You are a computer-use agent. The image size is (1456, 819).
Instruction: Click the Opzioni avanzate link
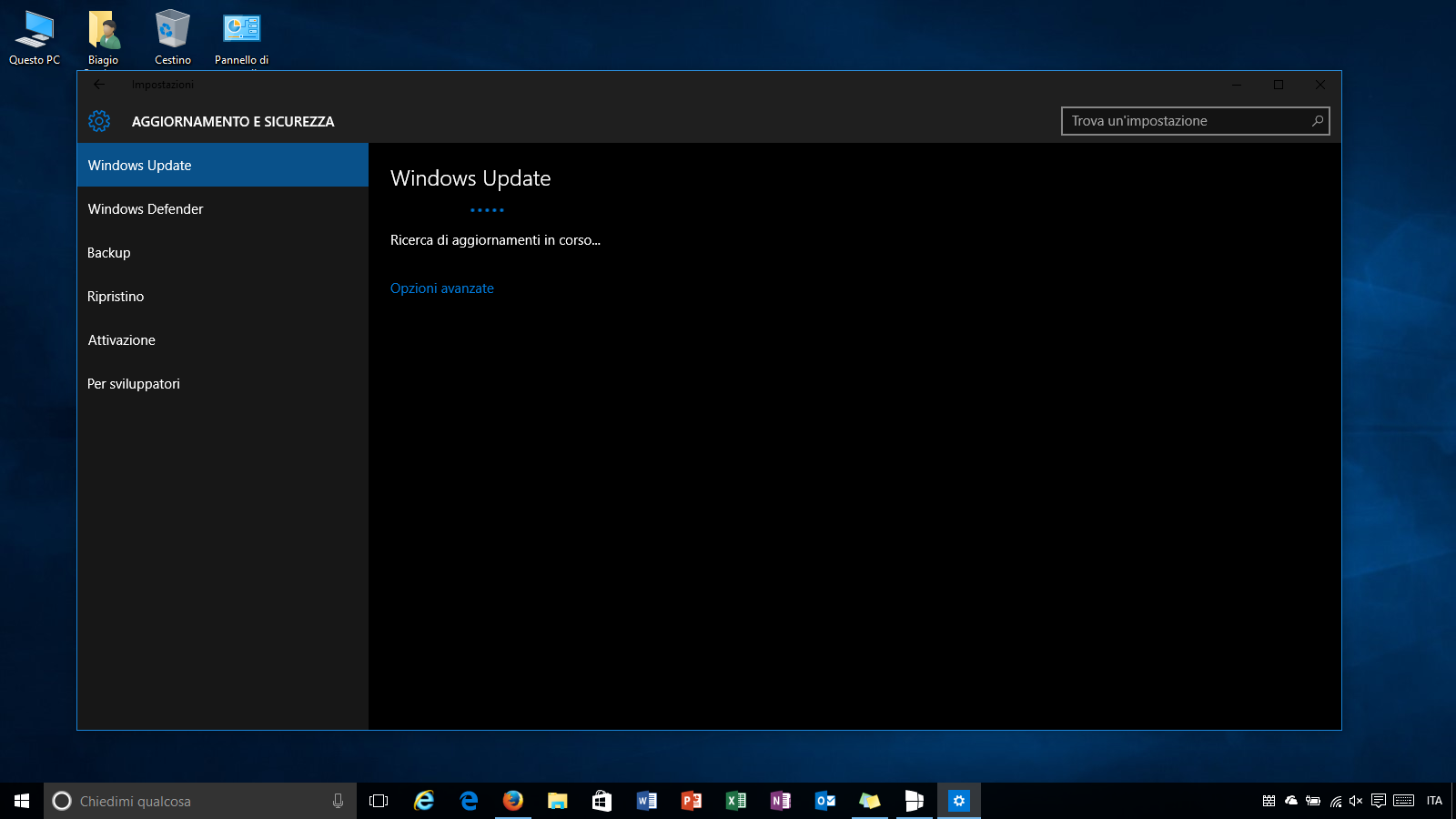(x=442, y=288)
